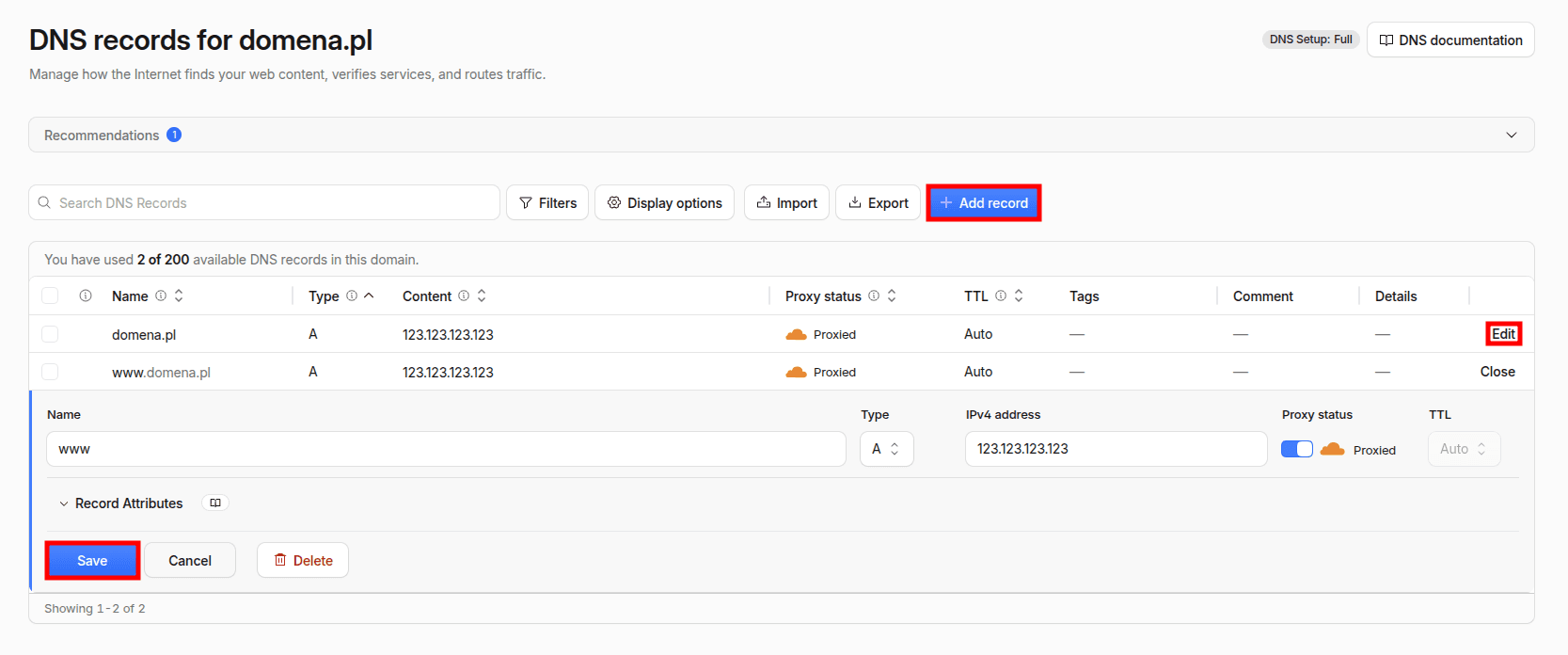Click the search magnifier icon
Screen dimensions: 1568x655
pos(44,202)
